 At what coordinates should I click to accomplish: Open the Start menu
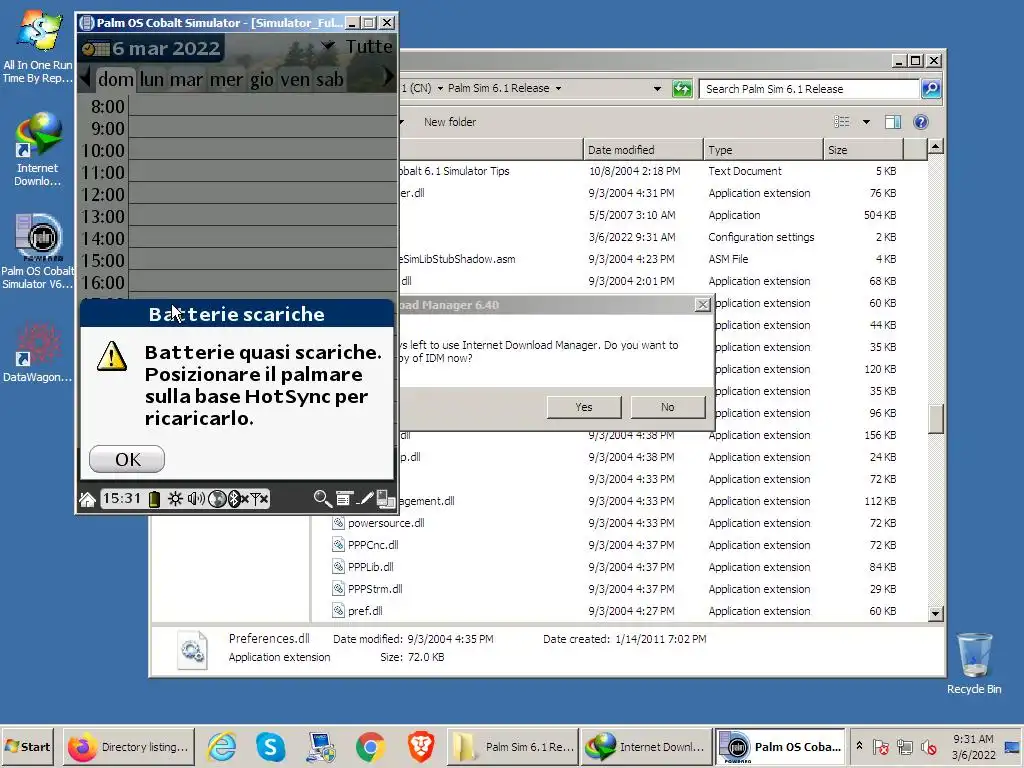click(28, 746)
